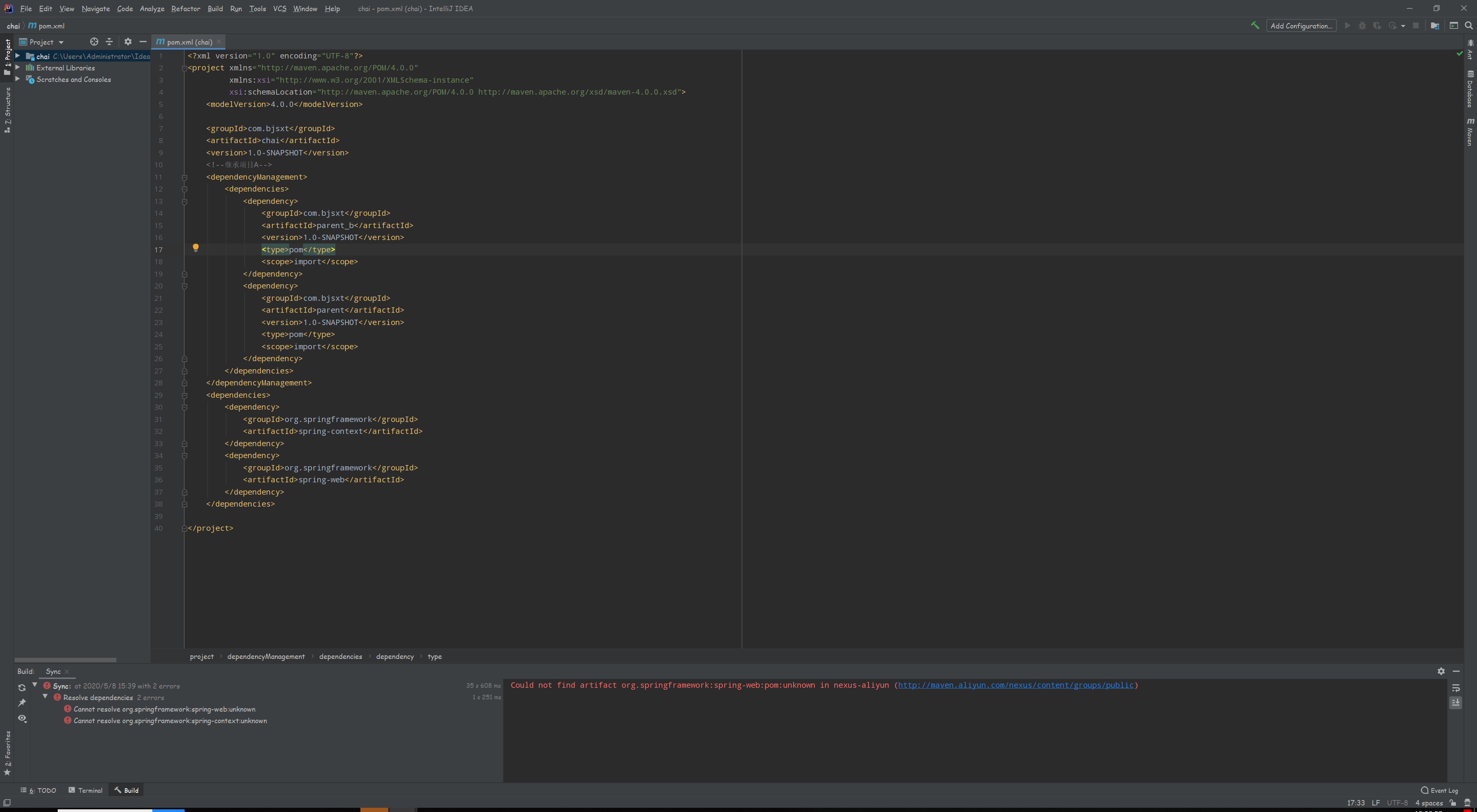Click the 17:33 cursor position indicator
Viewport: 1477px width, 812px height.
tap(1355, 803)
